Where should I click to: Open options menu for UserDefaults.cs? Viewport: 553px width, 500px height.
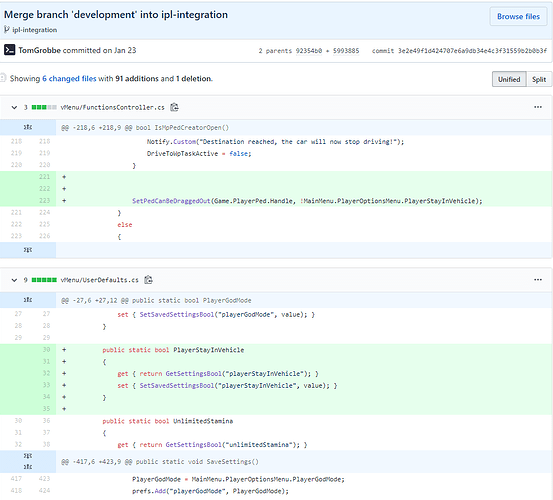click(x=537, y=280)
